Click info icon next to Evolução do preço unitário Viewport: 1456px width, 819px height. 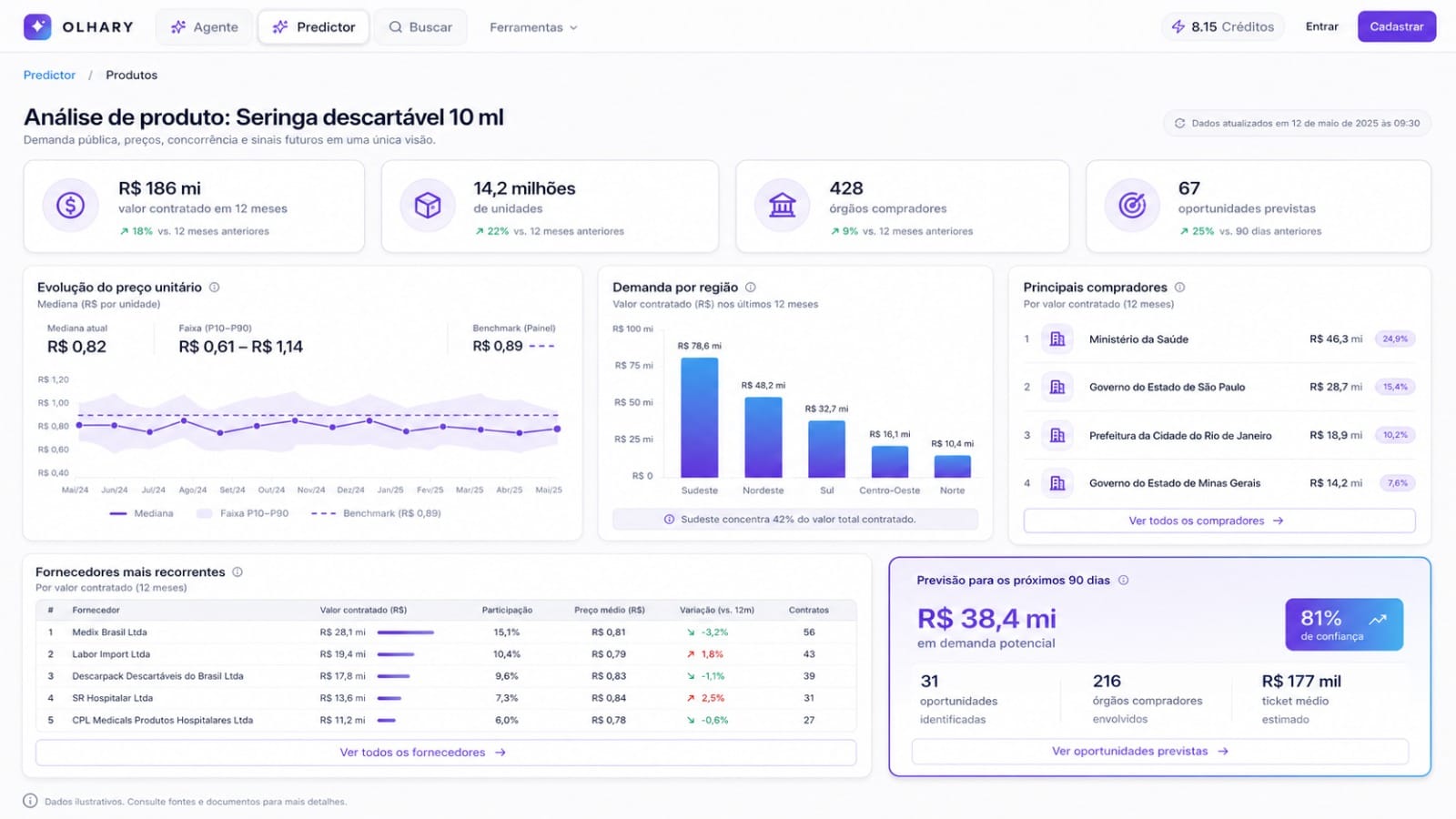click(215, 288)
